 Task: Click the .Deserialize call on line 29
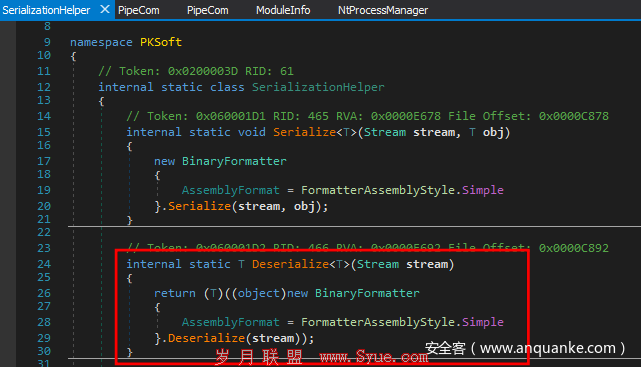[x=206, y=338]
